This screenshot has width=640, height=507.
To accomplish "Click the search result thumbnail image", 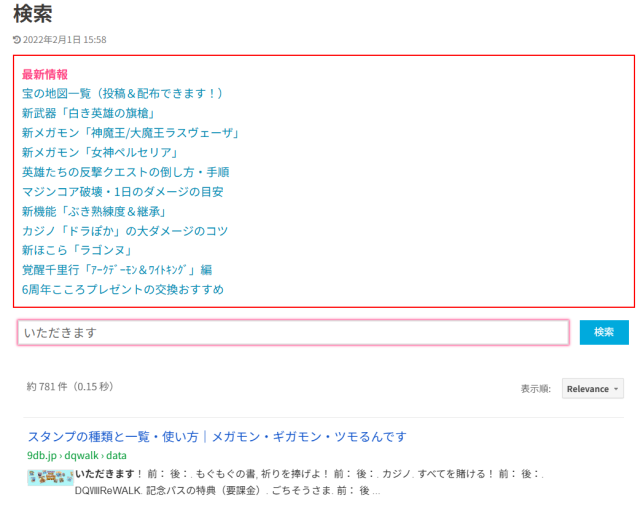I will click(50, 477).
